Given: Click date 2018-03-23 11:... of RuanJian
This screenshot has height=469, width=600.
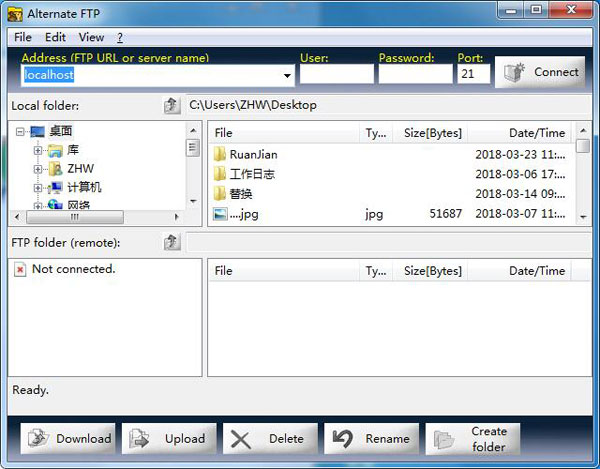Looking at the screenshot, I should coord(520,155).
